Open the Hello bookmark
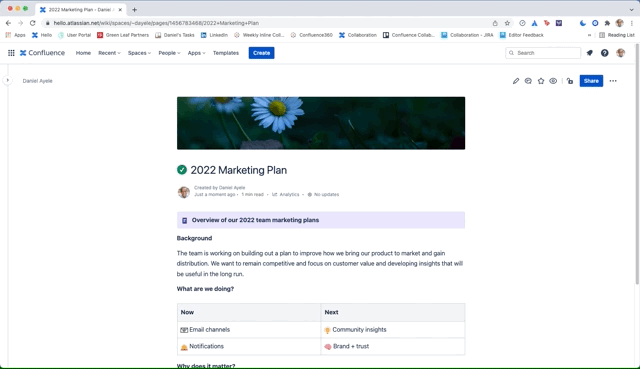The width and height of the screenshot is (640, 369). (x=42, y=35)
